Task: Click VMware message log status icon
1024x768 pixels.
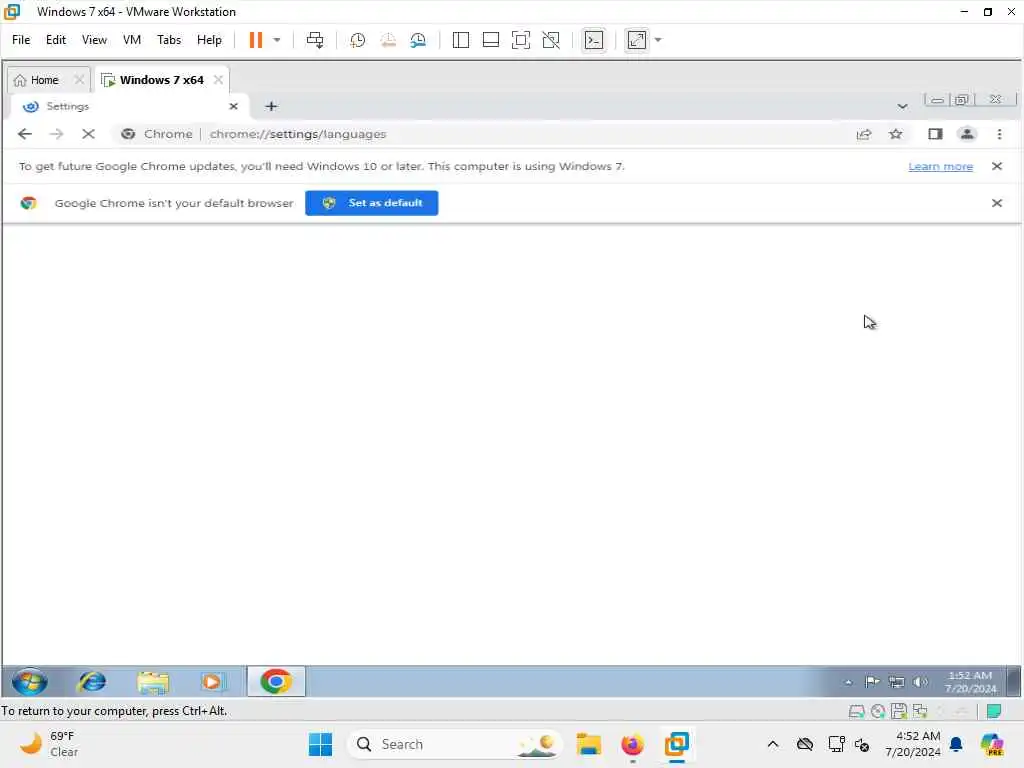Action: (994, 711)
